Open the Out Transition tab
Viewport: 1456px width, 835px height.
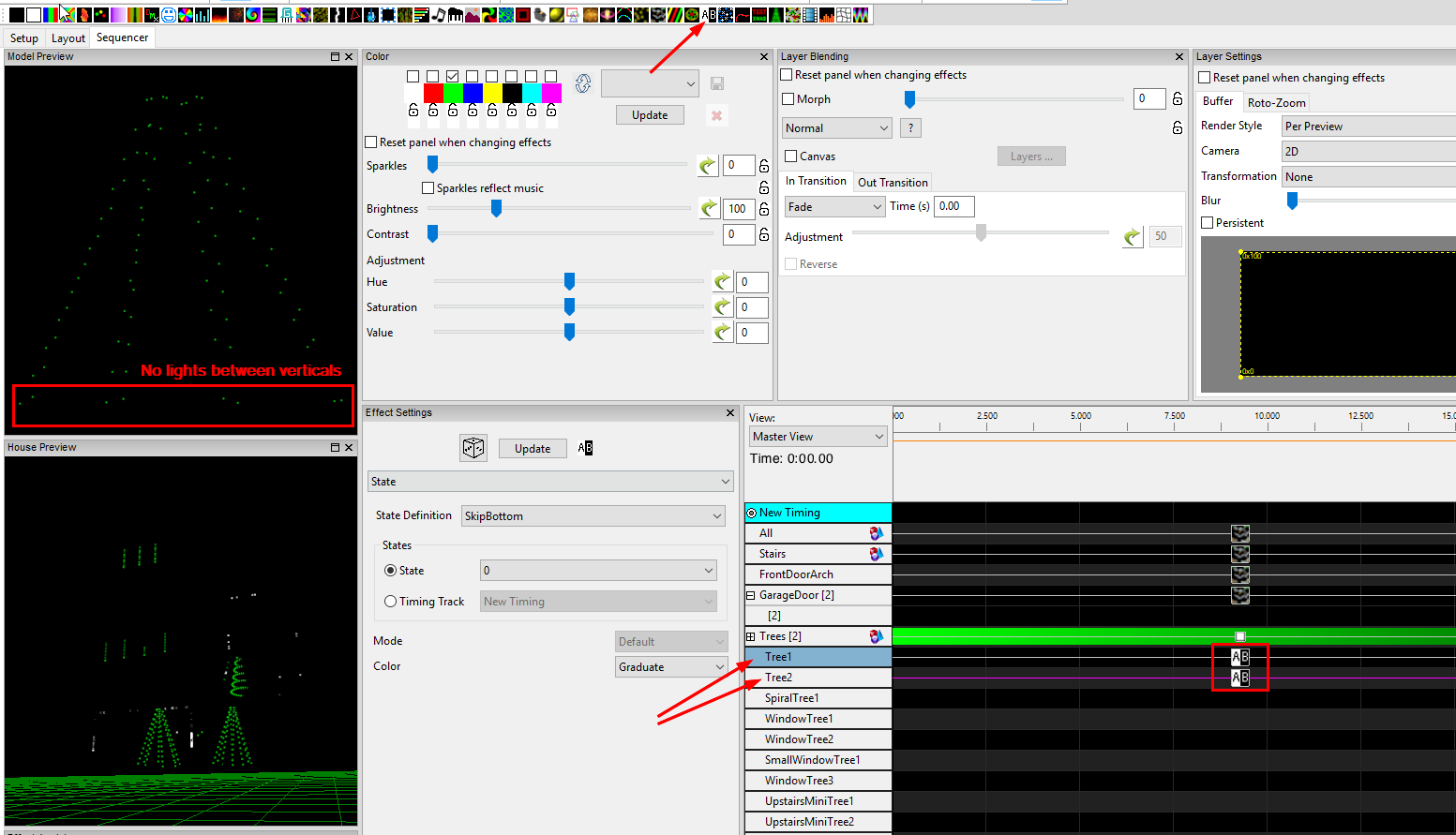coord(892,182)
